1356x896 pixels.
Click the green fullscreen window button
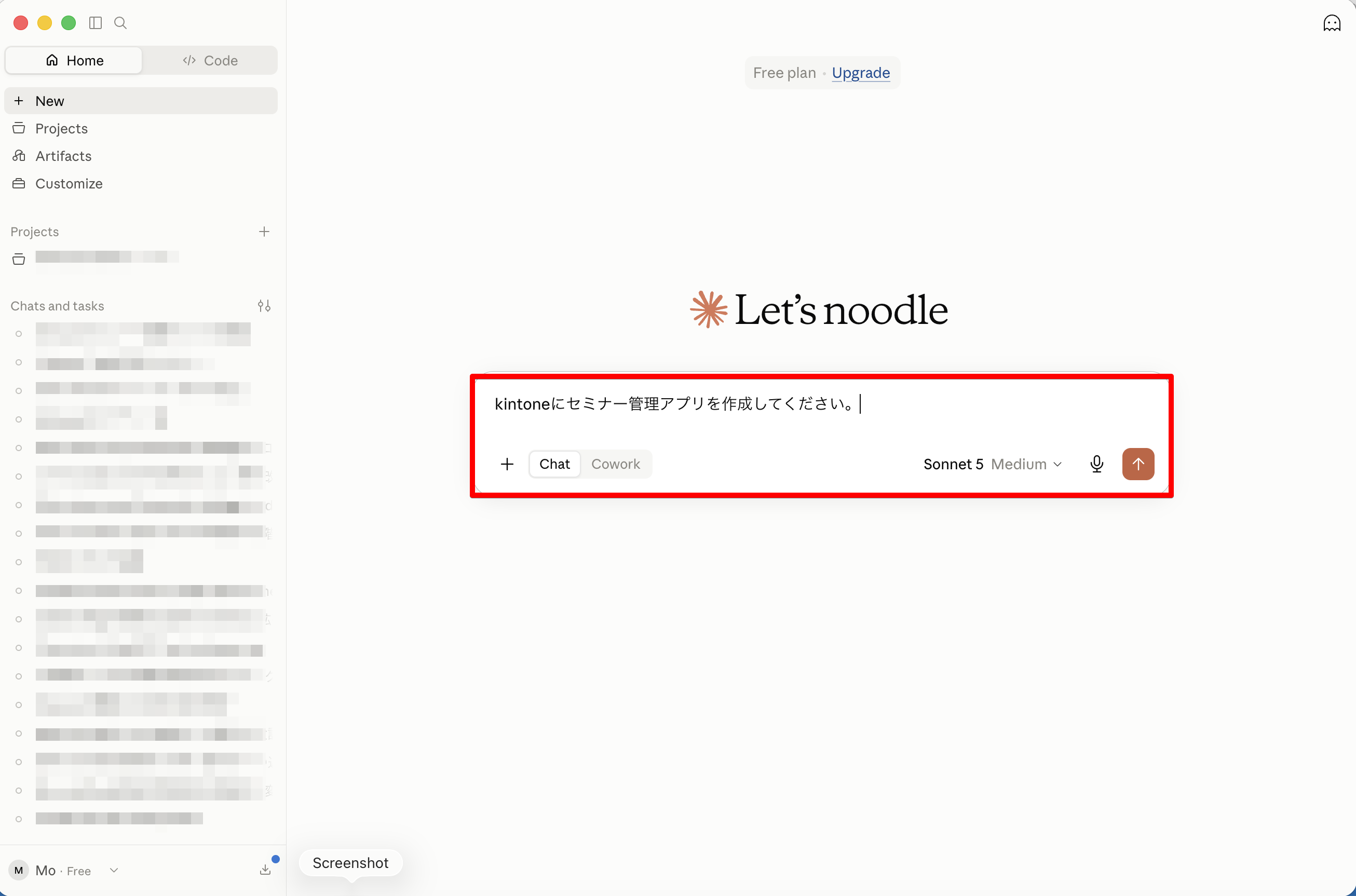click(69, 23)
